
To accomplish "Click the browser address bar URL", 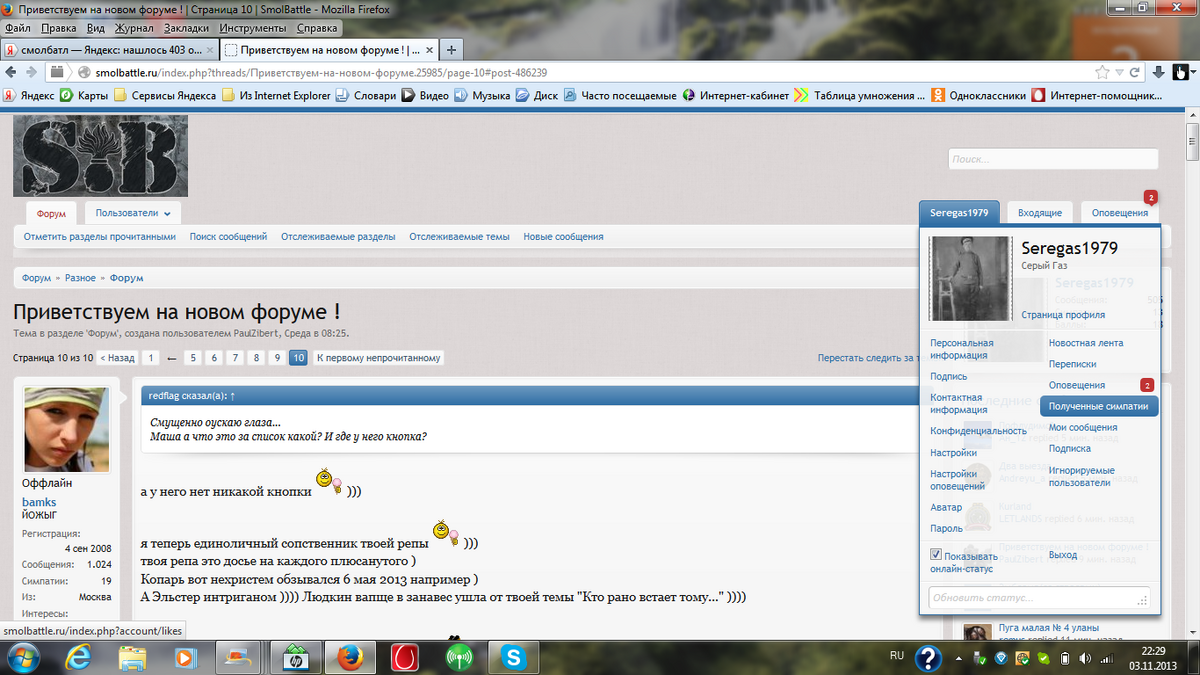I will coord(320,72).
